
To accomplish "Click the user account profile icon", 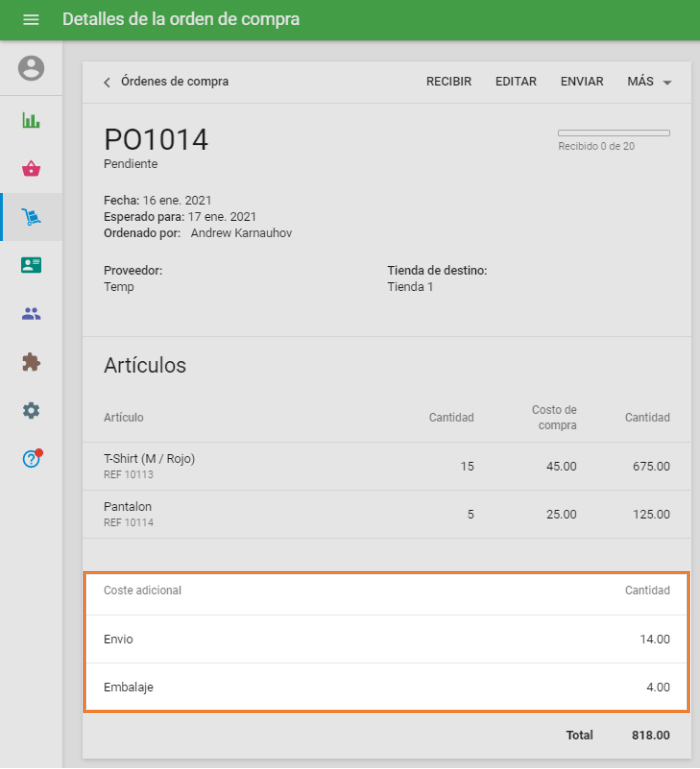I will tap(31, 68).
